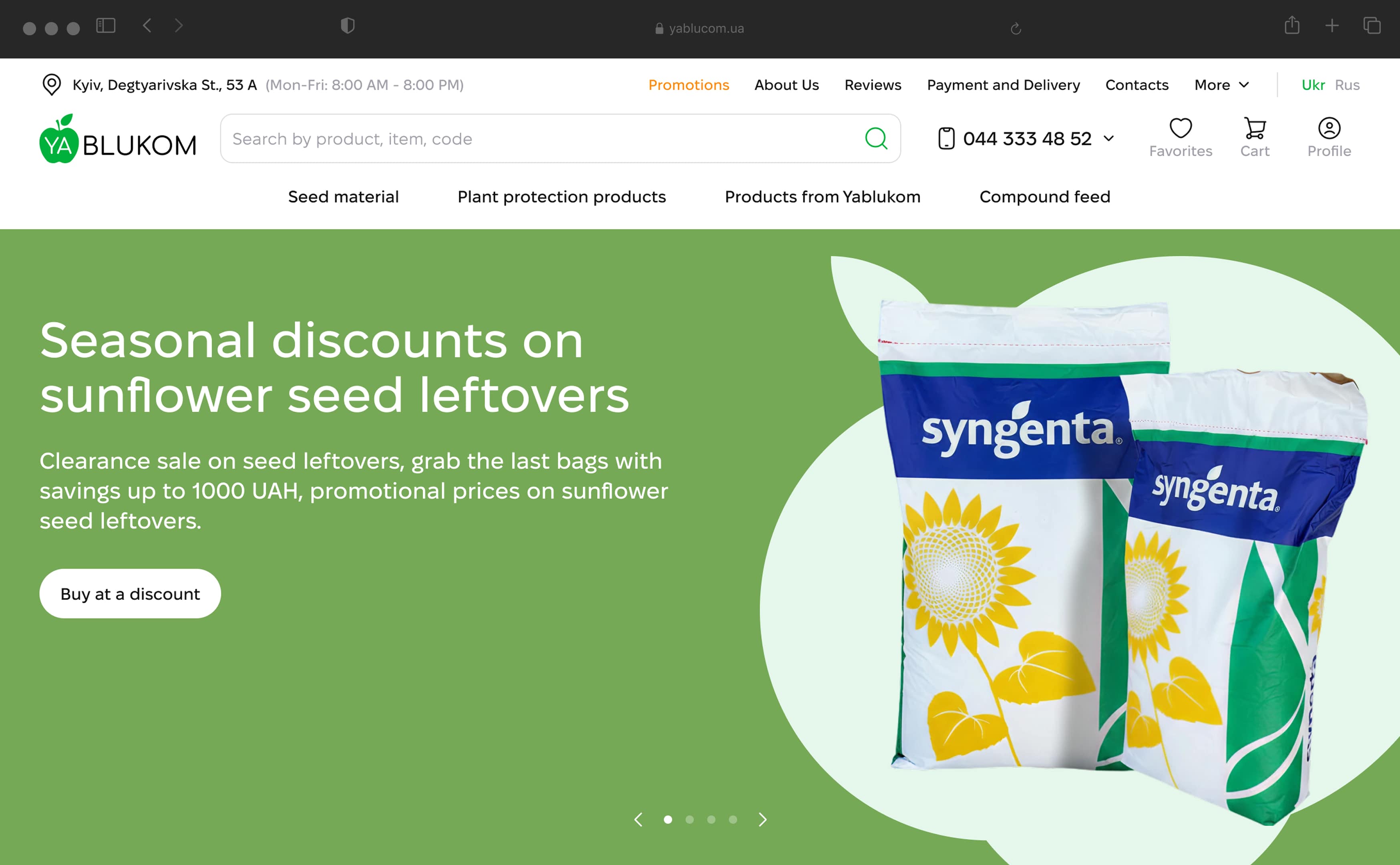Expand the phone number dropdown chevron
Viewport: 1400px width, 865px height.
click(1108, 139)
